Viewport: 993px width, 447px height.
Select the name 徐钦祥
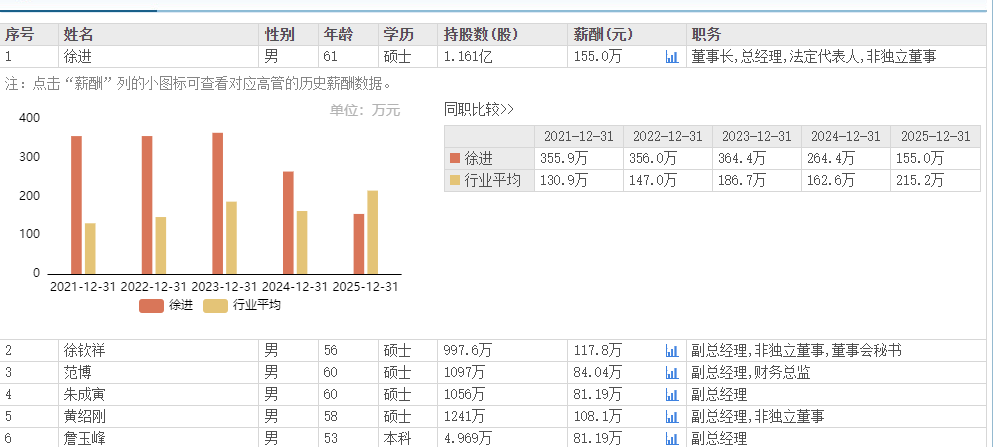[x=84, y=350]
